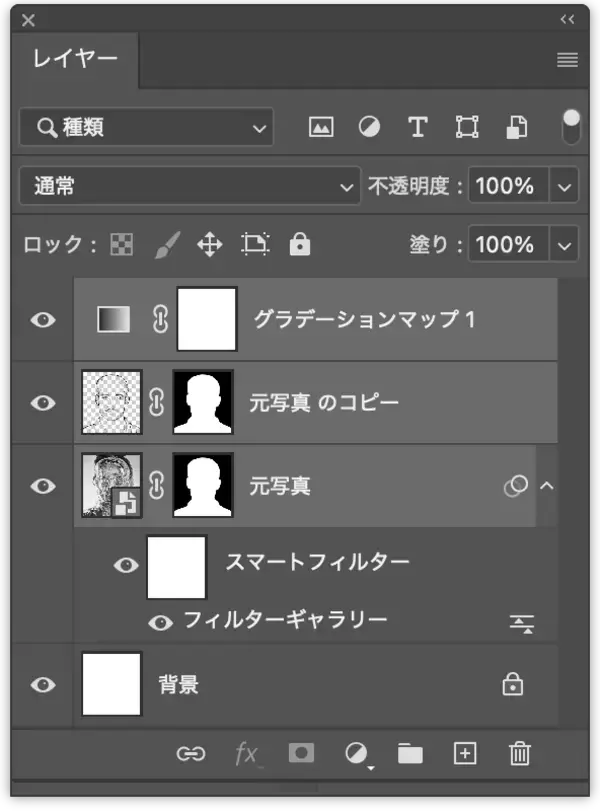The image size is (600, 811).
Task: Filter layers by adjustment layer type
Action: click(369, 127)
